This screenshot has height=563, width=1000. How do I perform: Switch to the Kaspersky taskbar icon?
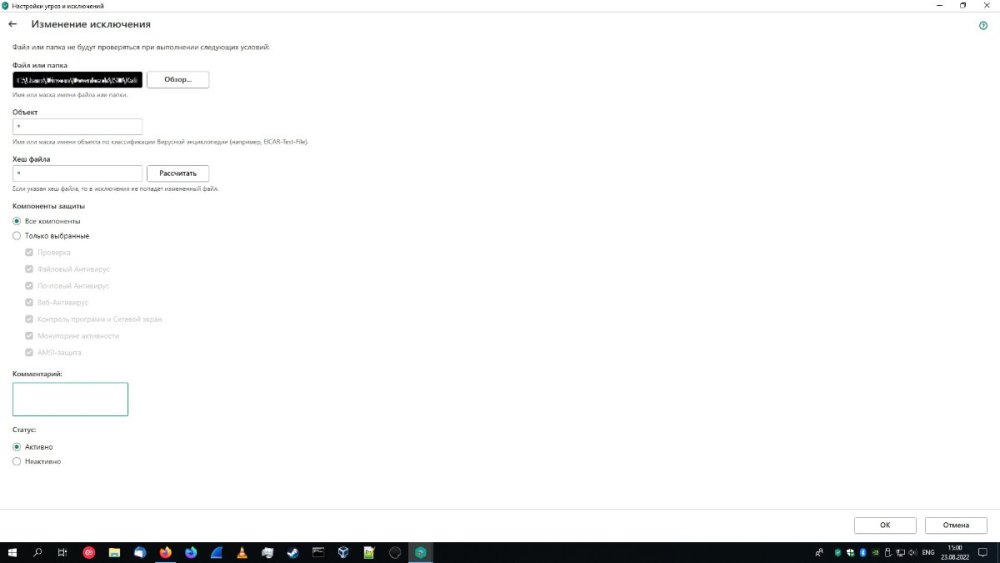pyautogui.click(x=420, y=553)
